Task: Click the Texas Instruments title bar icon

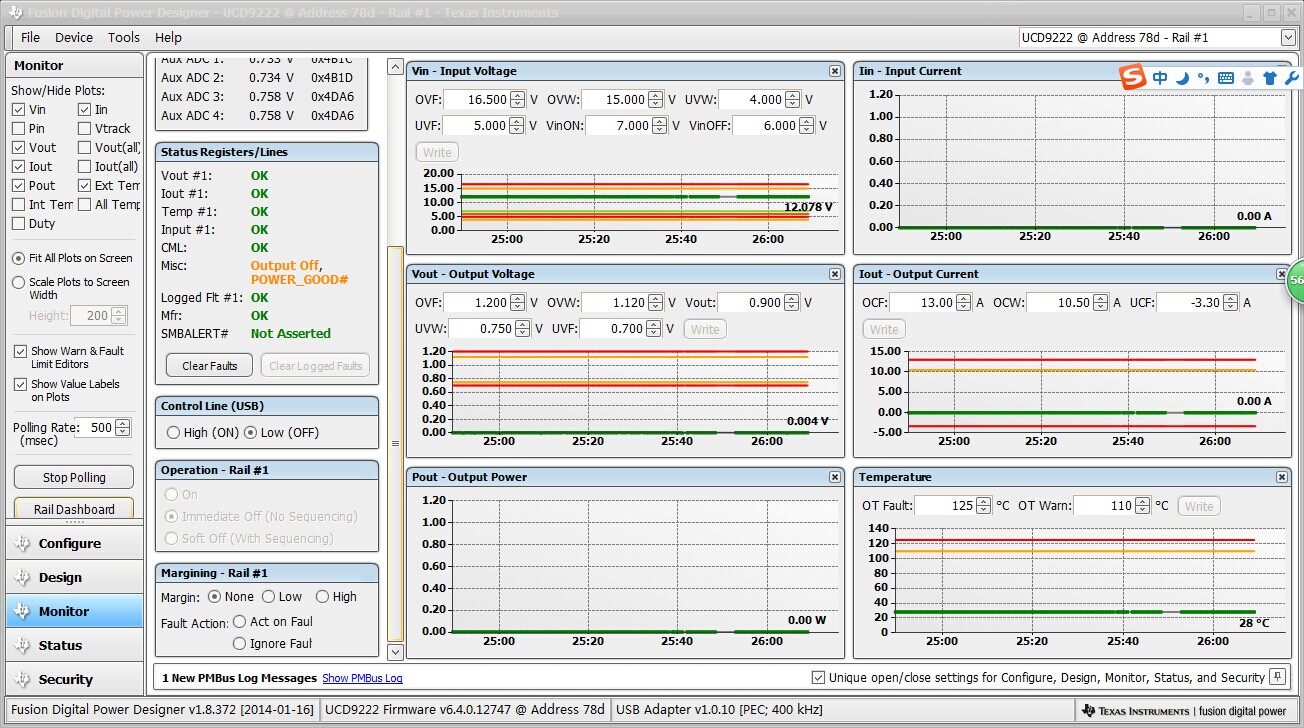Action: point(14,13)
